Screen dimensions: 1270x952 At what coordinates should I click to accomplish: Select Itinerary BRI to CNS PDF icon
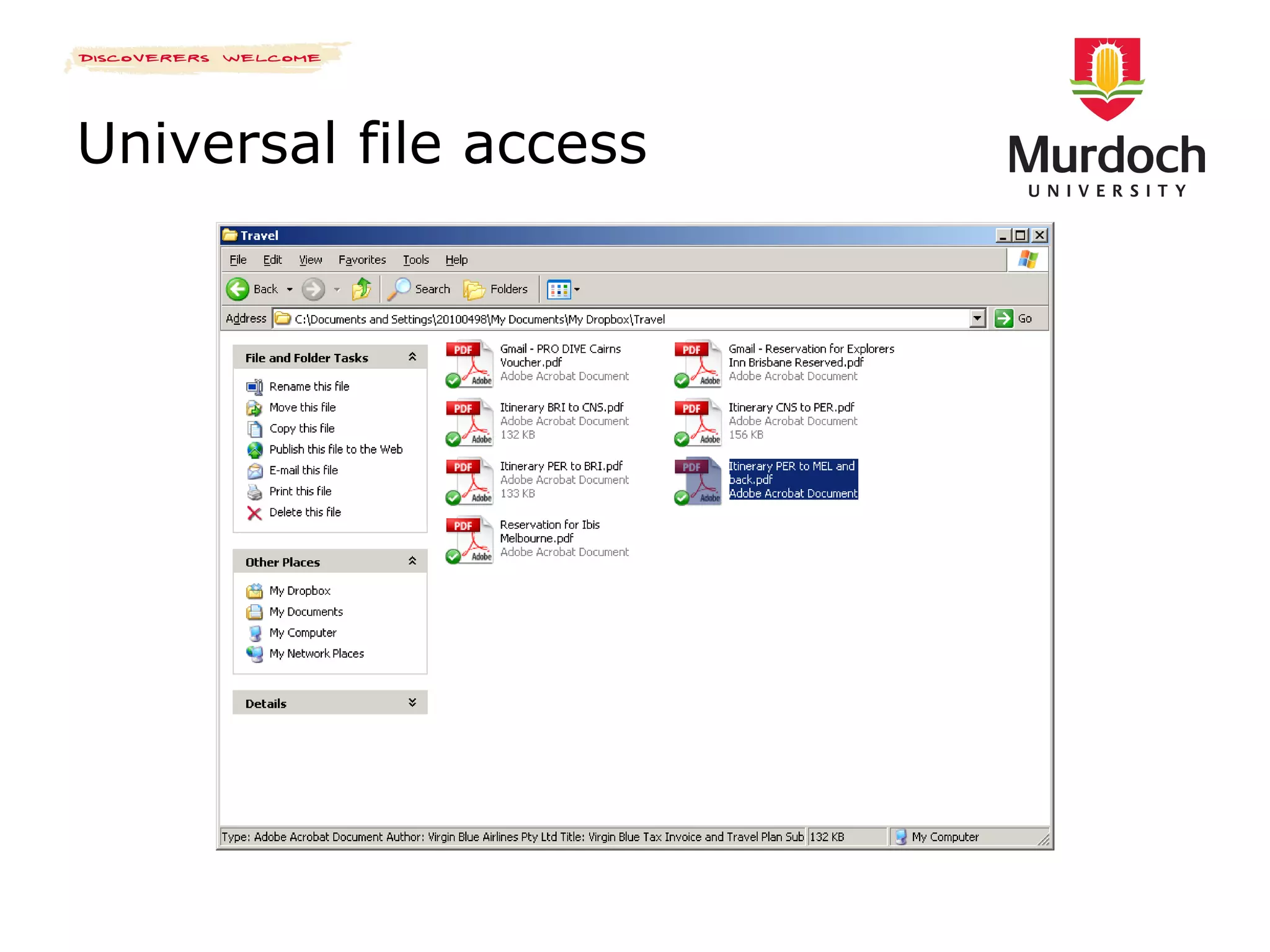coord(469,422)
